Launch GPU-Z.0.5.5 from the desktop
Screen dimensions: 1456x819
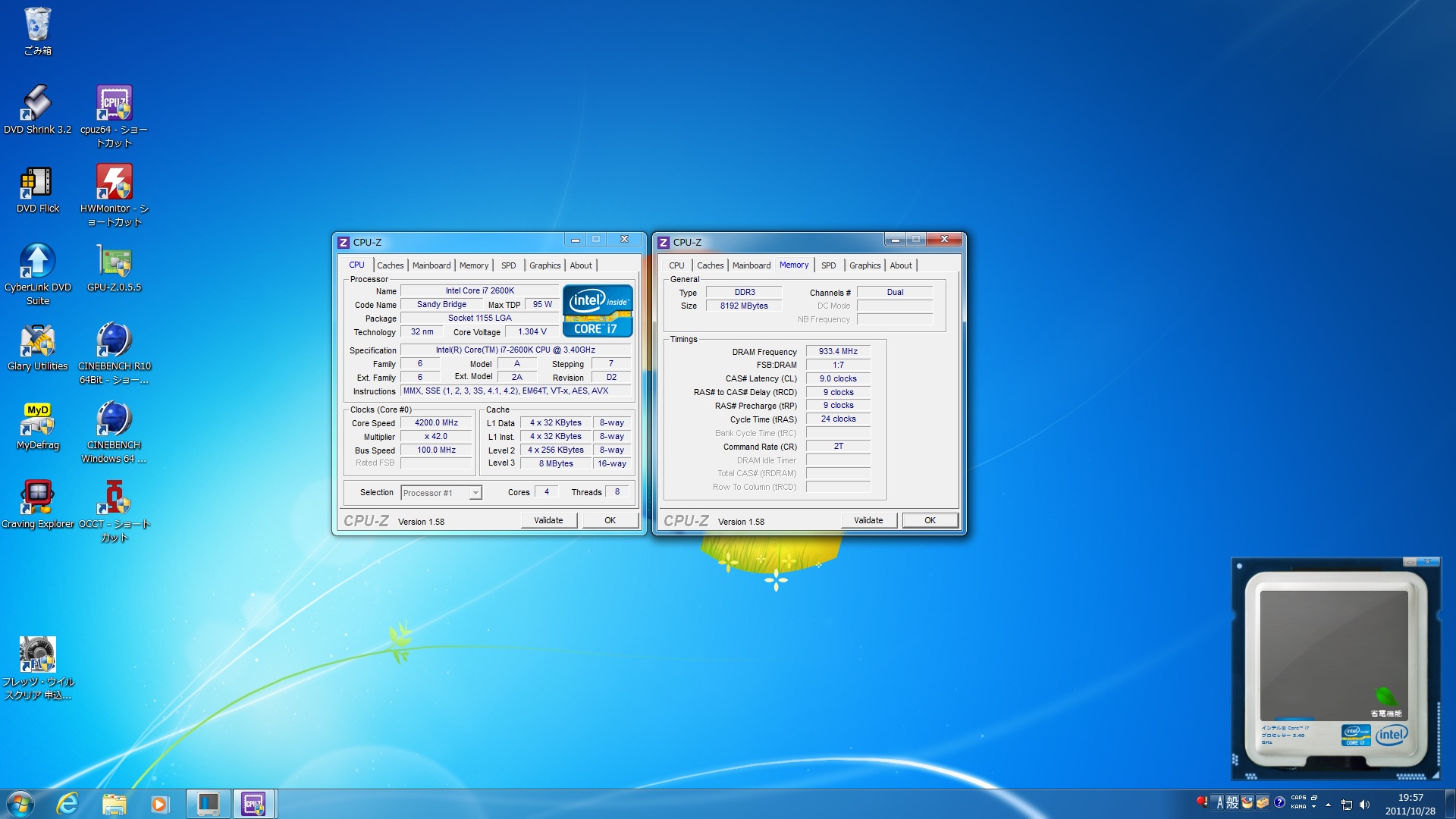[114, 262]
